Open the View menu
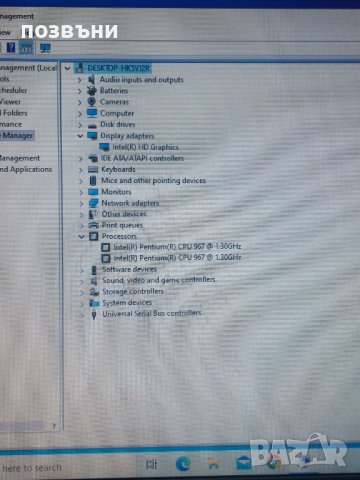This screenshot has height=480, width=360. (5, 32)
